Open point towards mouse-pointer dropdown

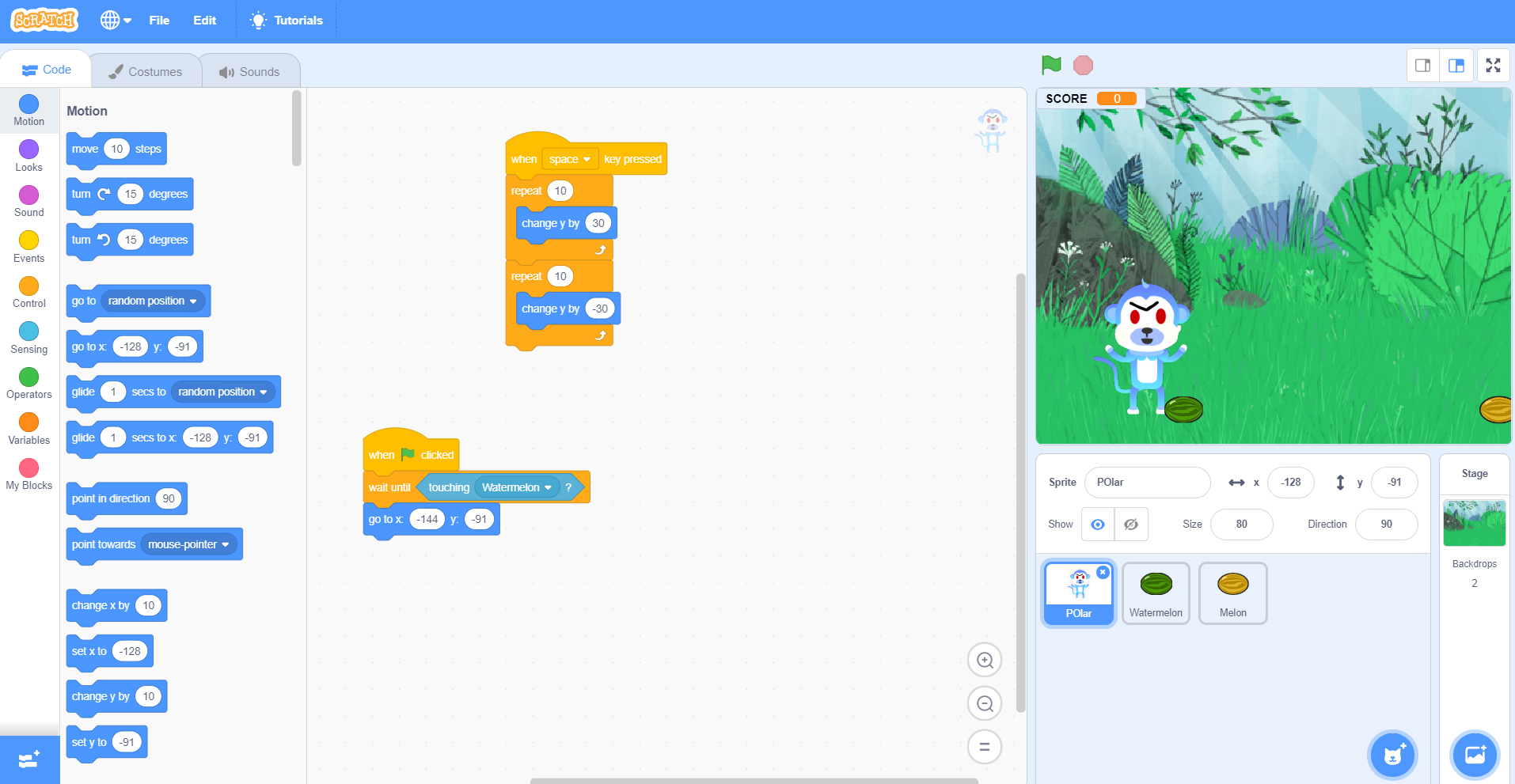(x=188, y=544)
